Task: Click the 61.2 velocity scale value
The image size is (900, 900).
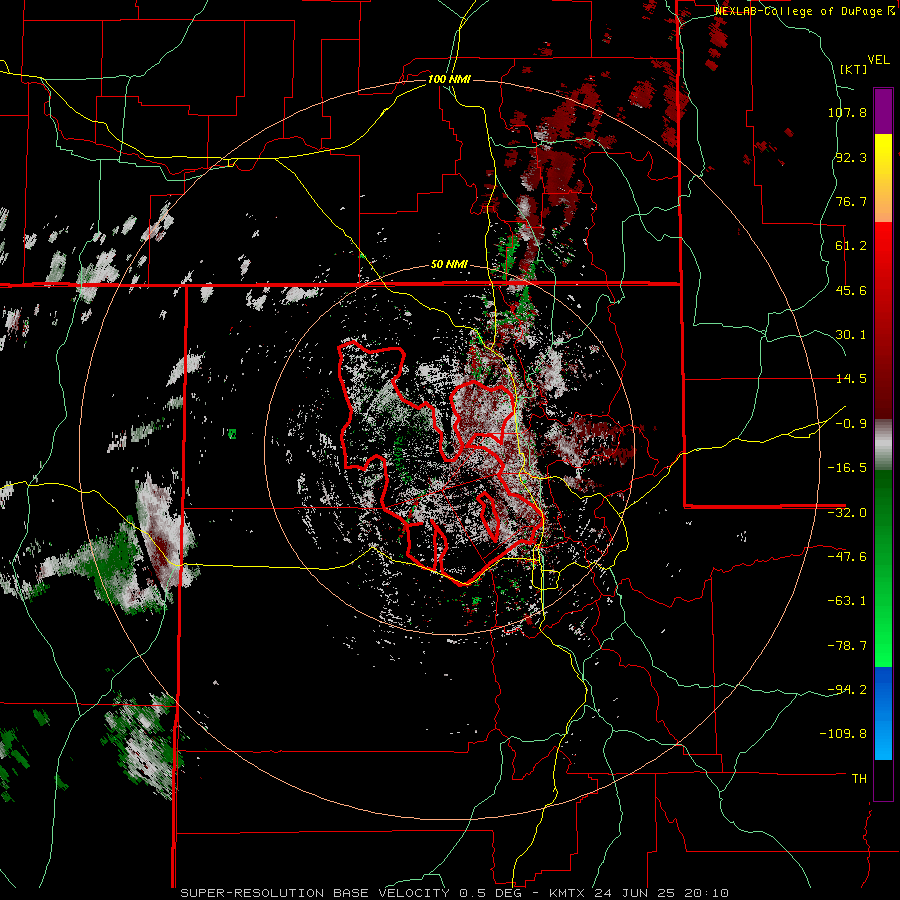Action: point(851,246)
